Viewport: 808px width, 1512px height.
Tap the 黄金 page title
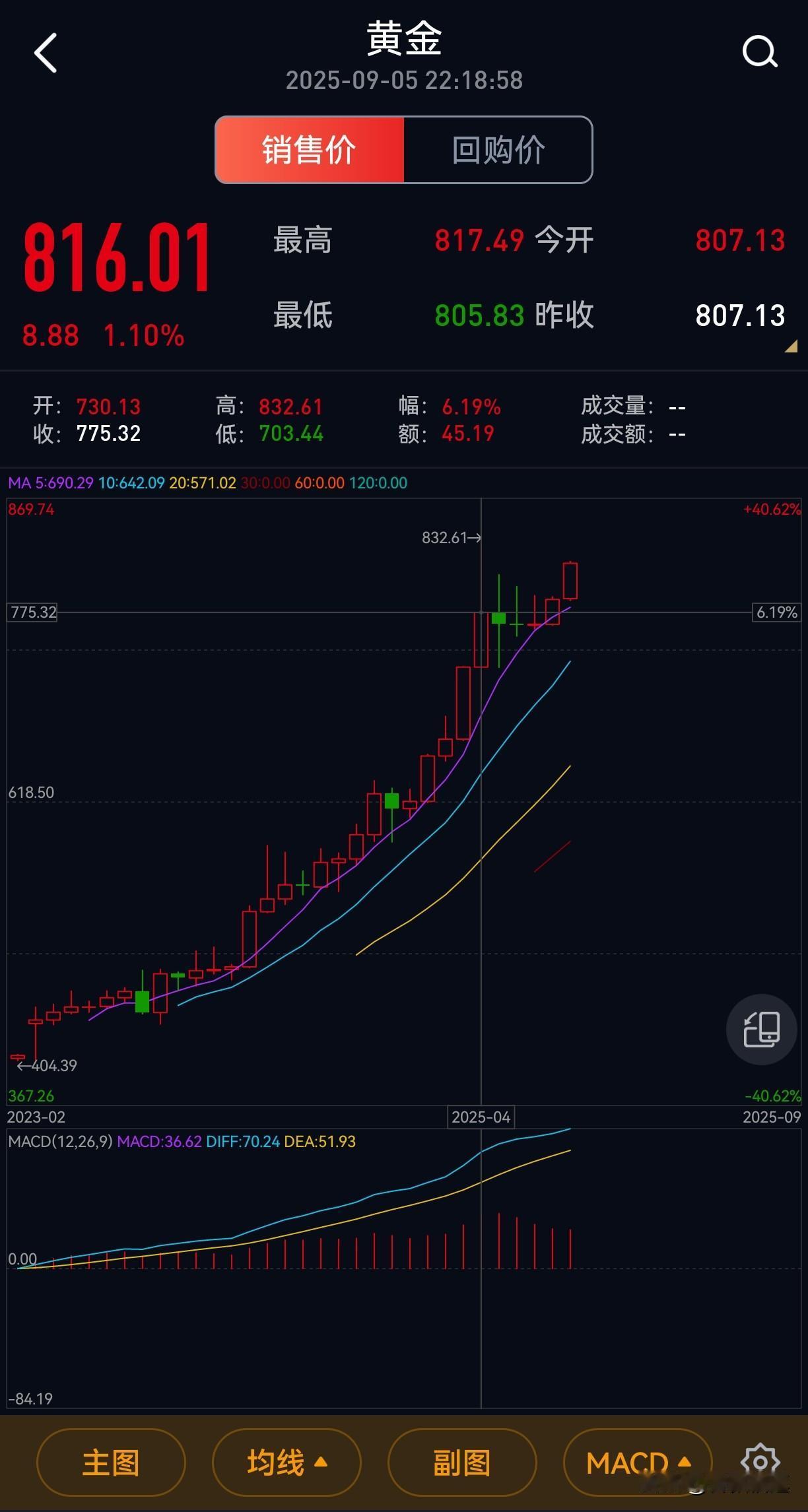click(x=404, y=38)
